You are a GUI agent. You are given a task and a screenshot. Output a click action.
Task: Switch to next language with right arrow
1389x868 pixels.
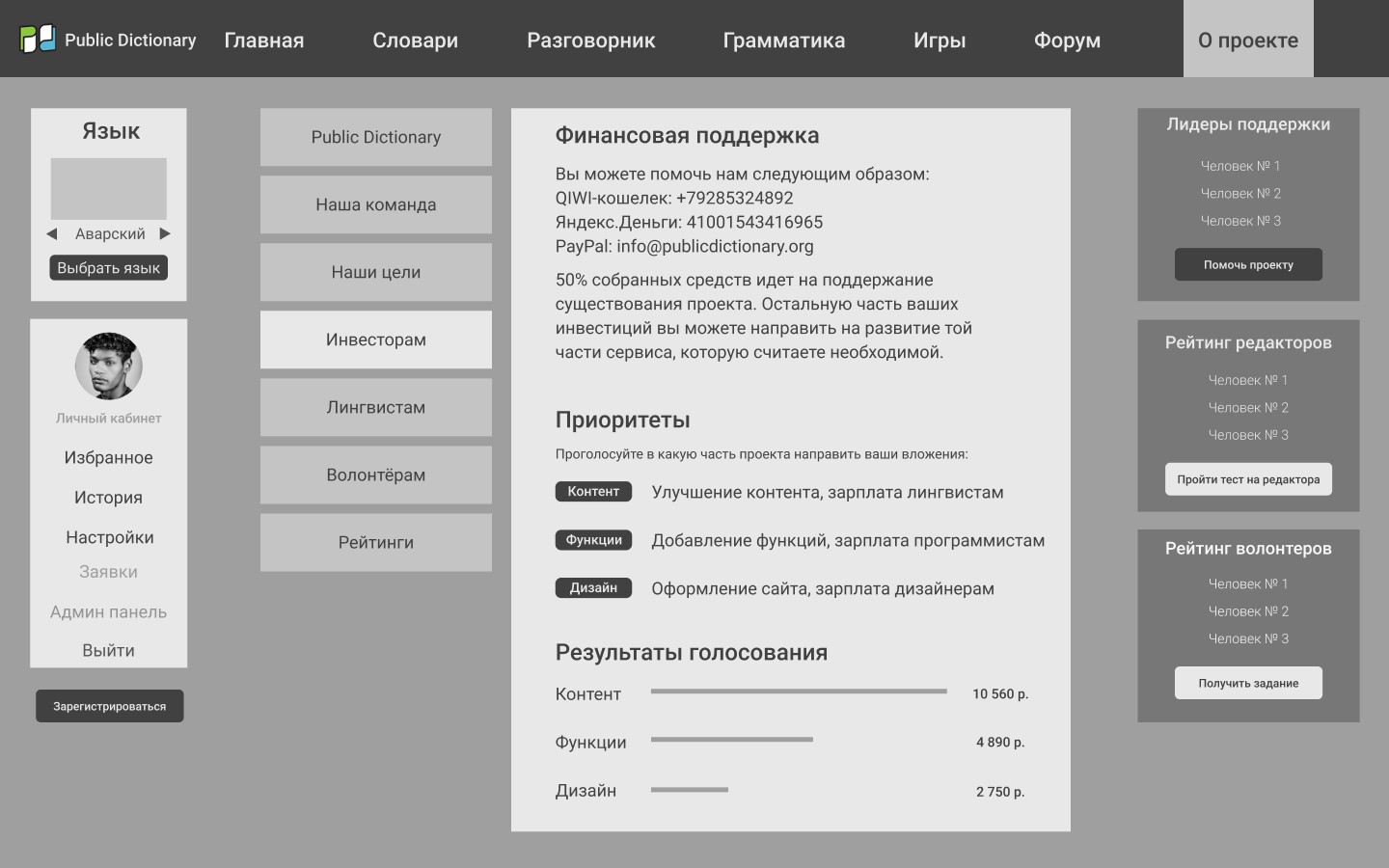[165, 233]
